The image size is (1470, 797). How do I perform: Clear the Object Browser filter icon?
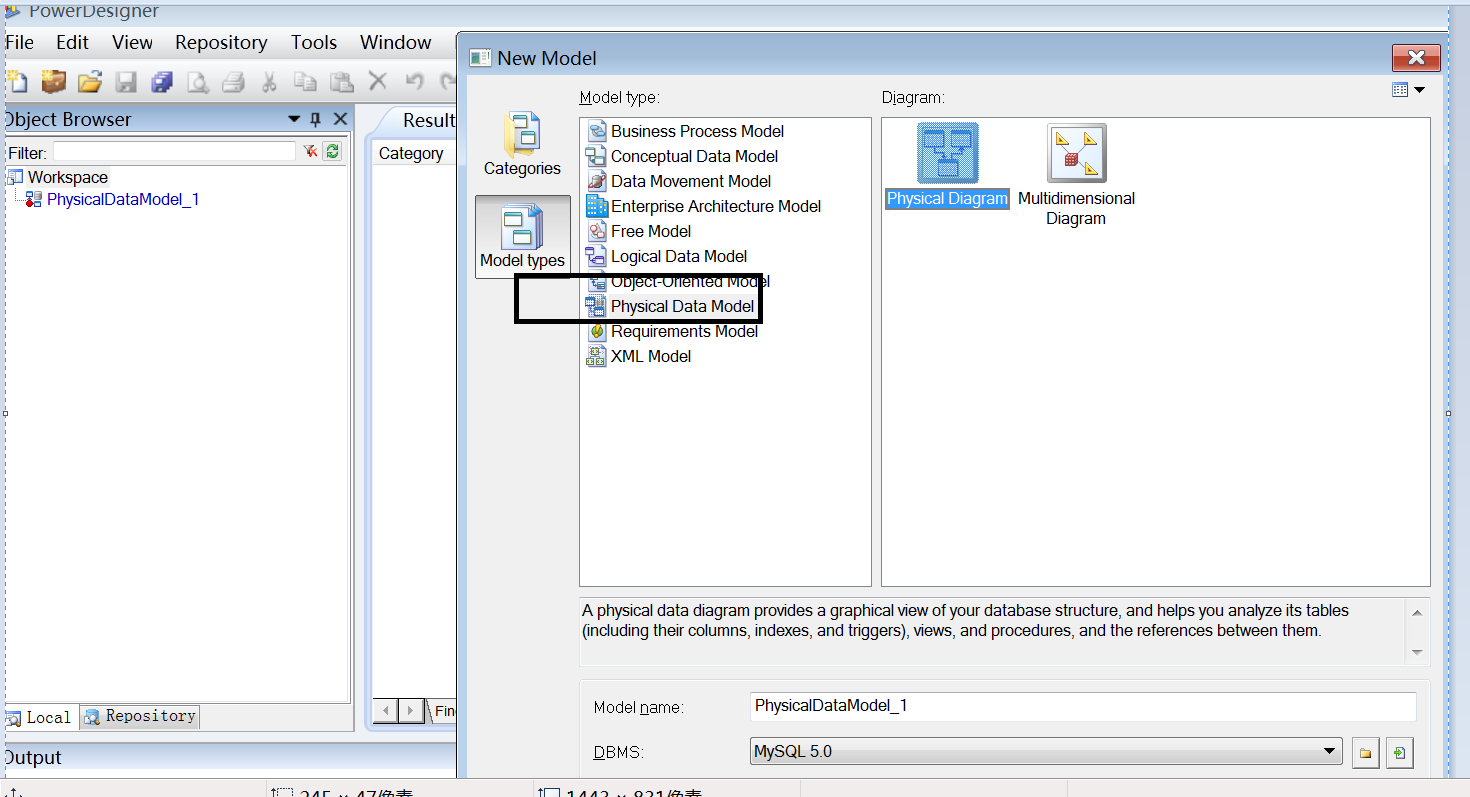tap(311, 151)
